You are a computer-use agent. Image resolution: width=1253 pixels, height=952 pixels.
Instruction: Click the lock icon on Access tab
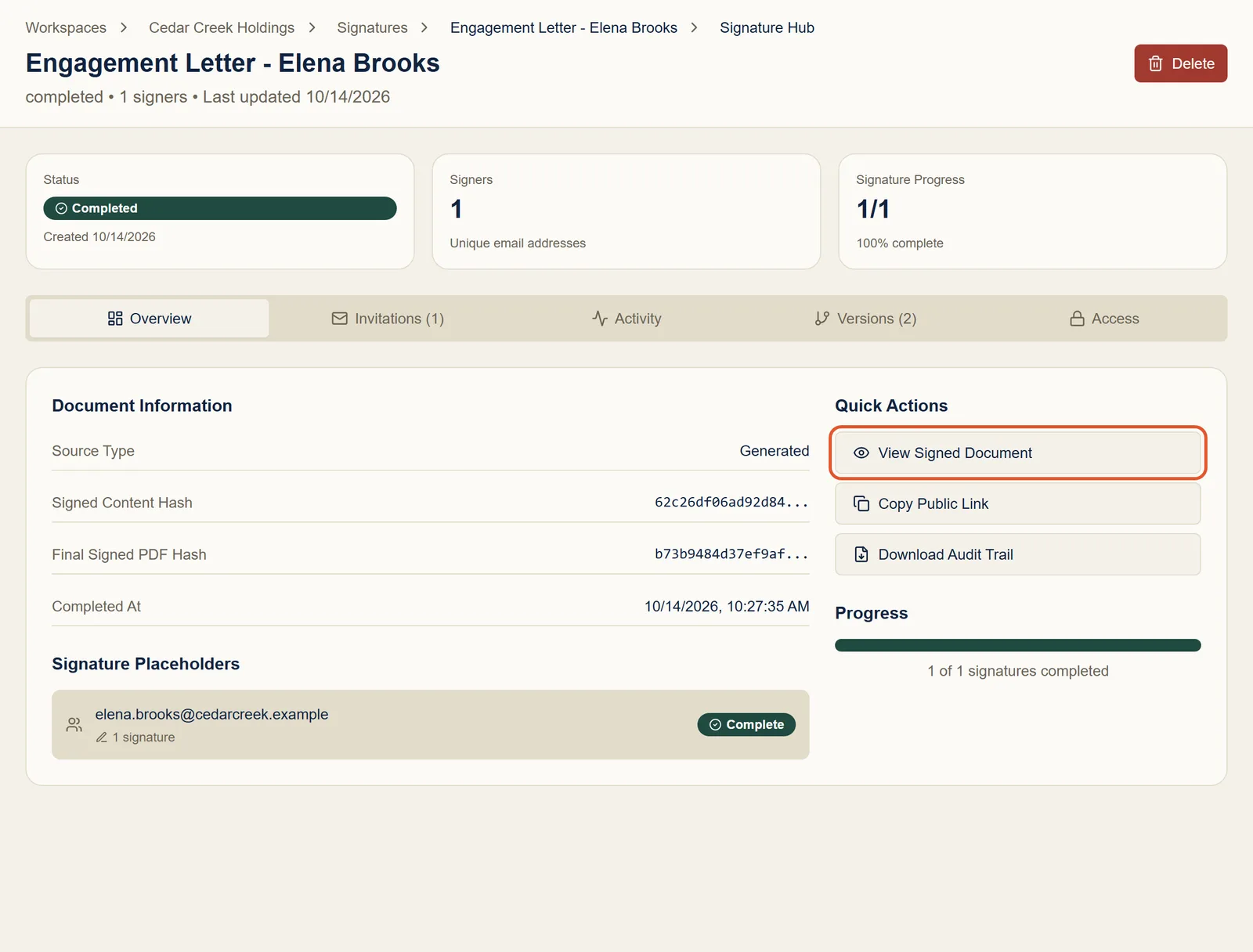click(x=1077, y=318)
